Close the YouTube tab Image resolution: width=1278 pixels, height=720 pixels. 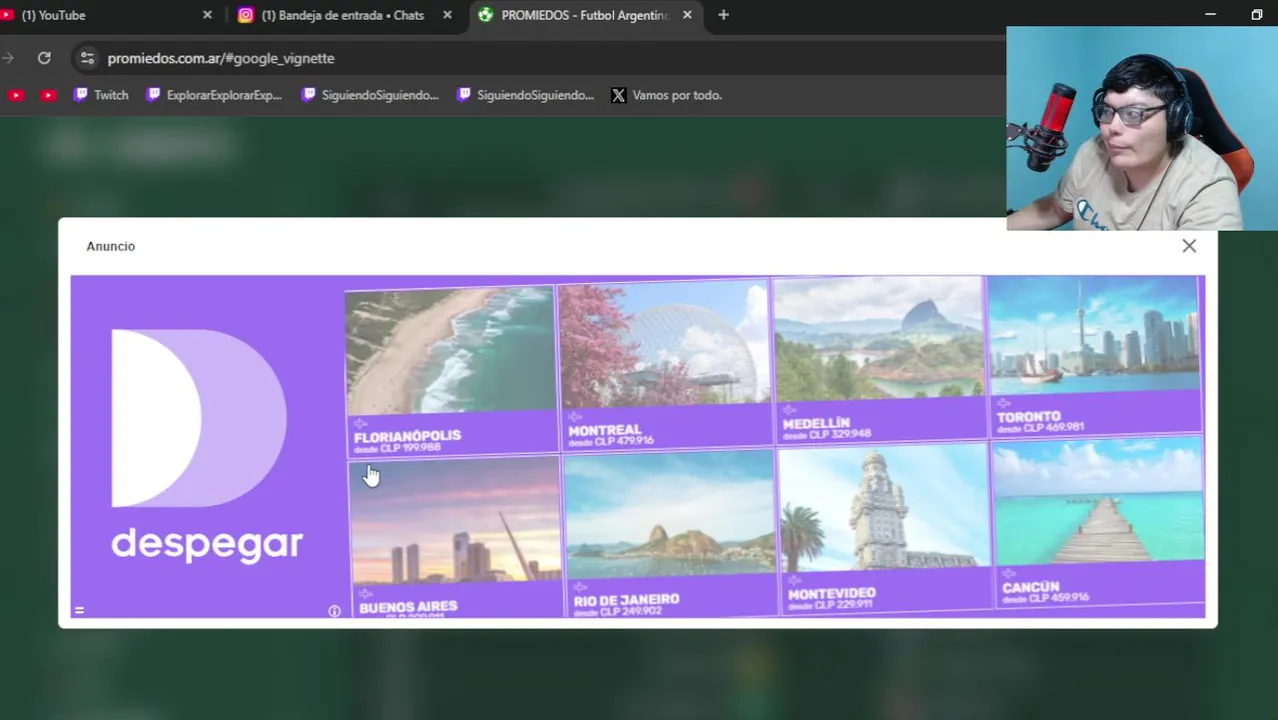coord(207,15)
